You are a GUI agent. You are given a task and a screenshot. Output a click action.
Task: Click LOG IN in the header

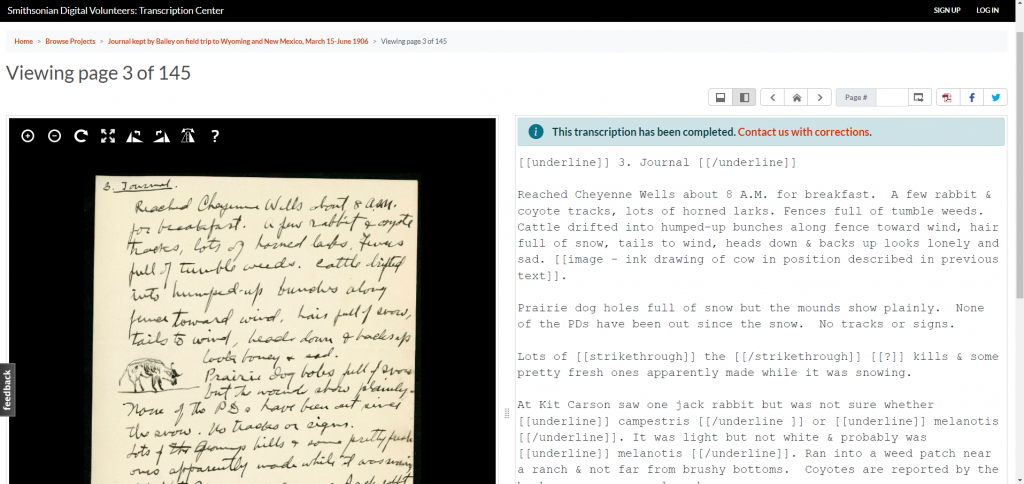tap(987, 10)
